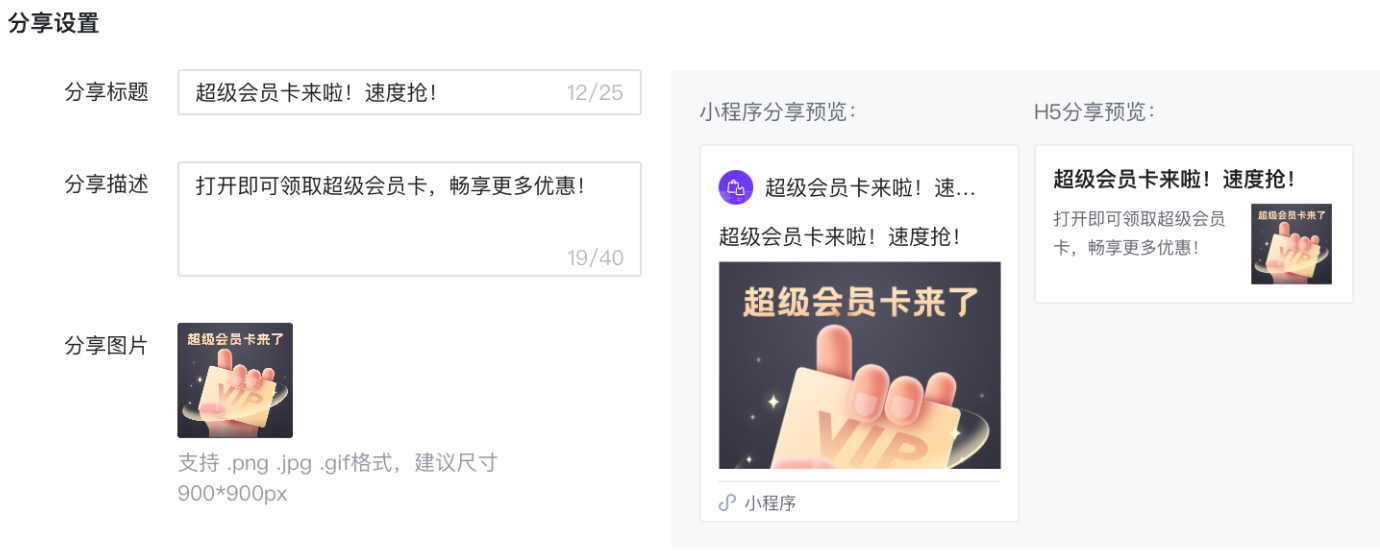Click the 分享标题 field label

pyautogui.click(x=106, y=92)
